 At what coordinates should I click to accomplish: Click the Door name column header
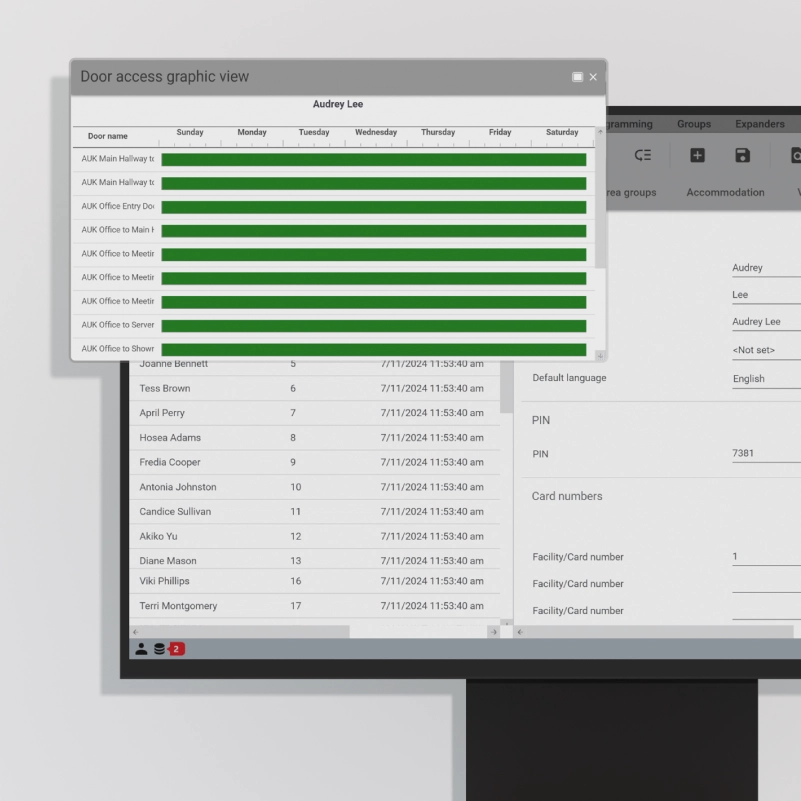click(x=107, y=136)
